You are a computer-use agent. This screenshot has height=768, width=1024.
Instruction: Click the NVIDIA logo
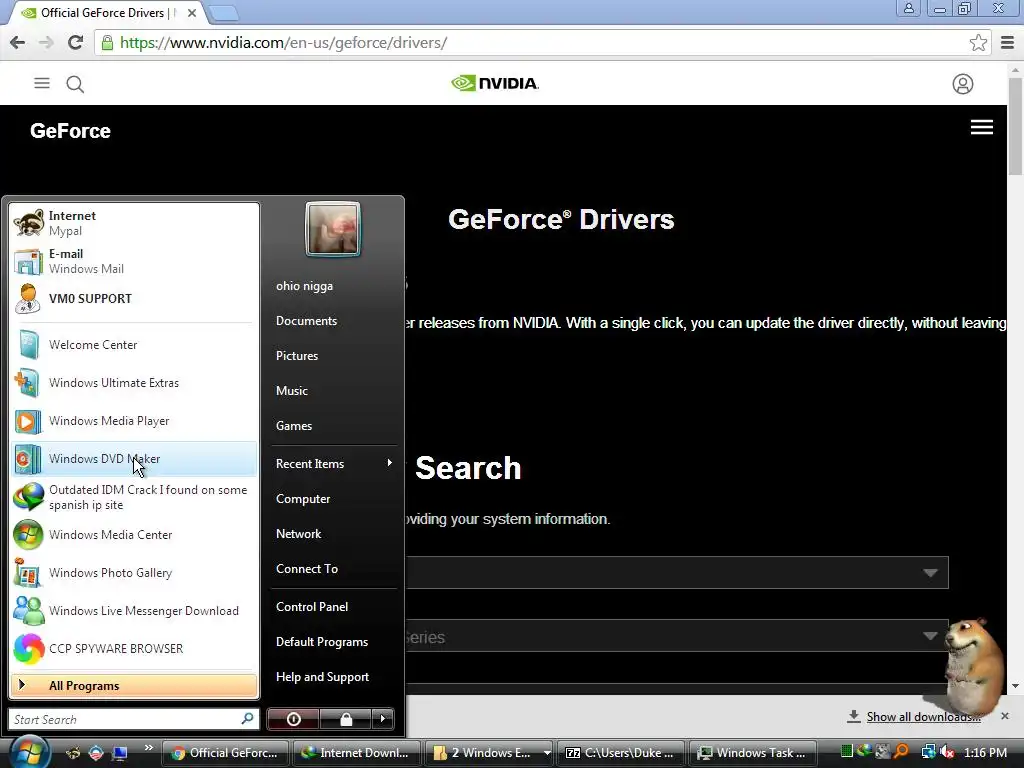click(x=495, y=83)
